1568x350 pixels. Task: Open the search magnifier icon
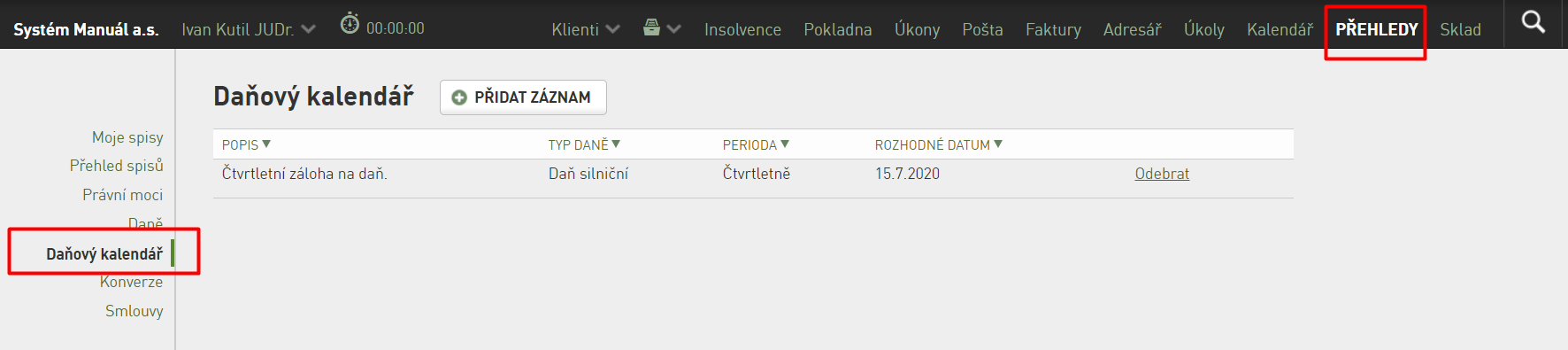tap(1533, 22)
